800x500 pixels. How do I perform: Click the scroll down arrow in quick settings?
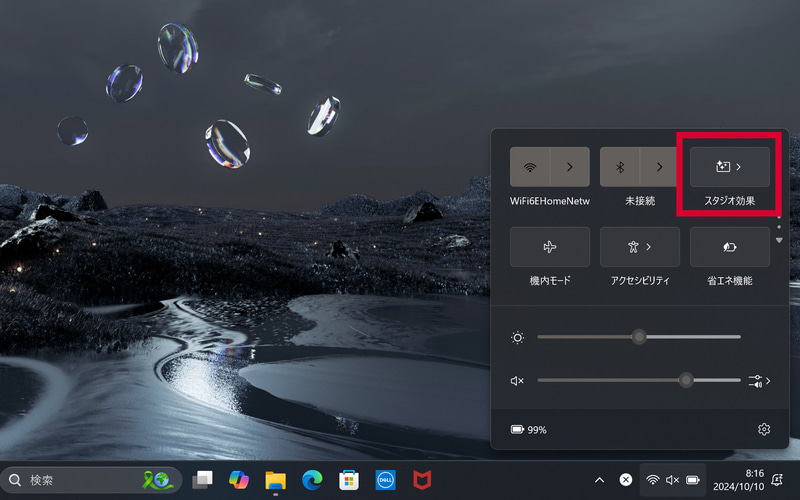pos(779,240)
